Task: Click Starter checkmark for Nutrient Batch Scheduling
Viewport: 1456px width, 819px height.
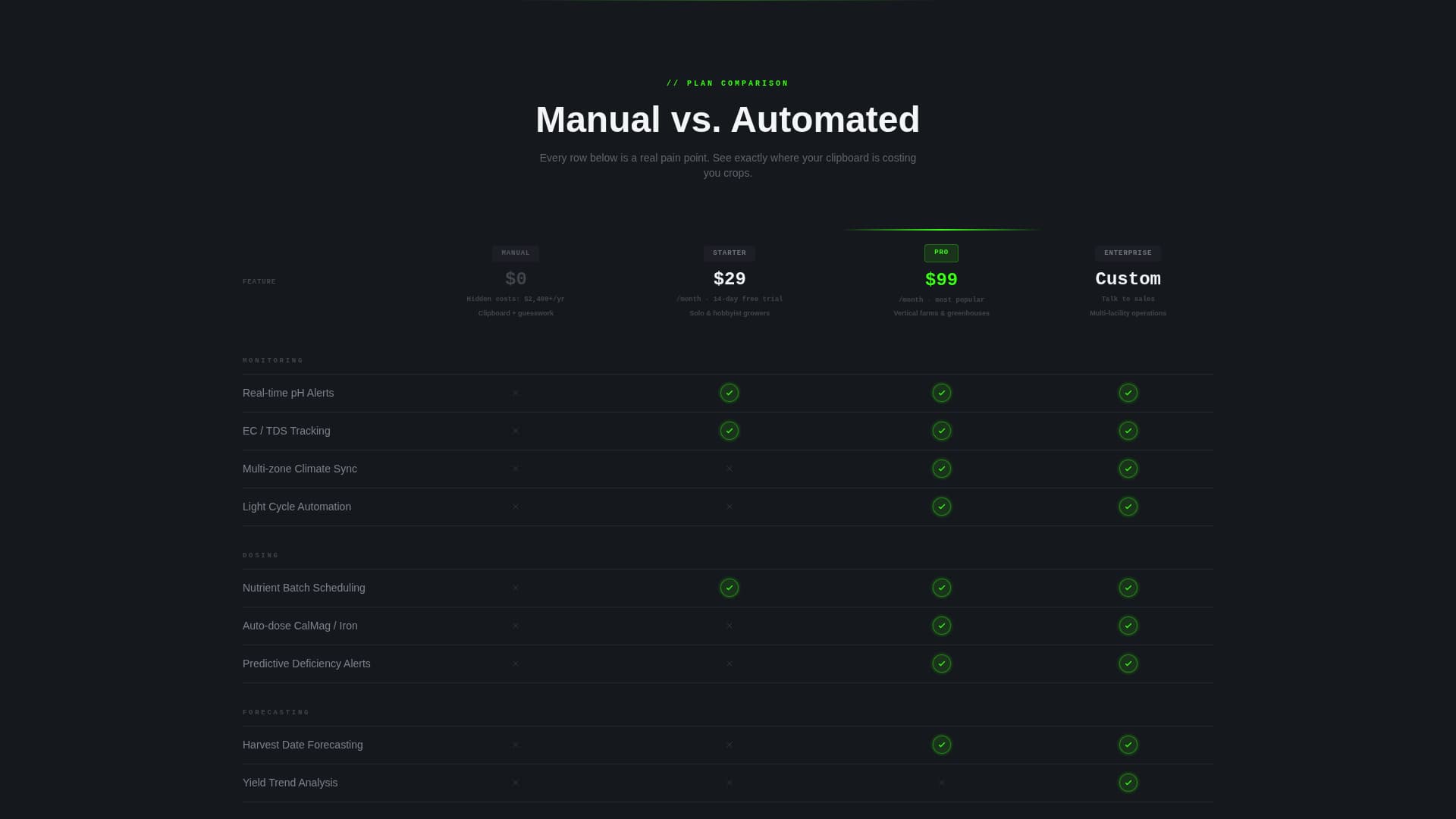Action: coord(729,588)
